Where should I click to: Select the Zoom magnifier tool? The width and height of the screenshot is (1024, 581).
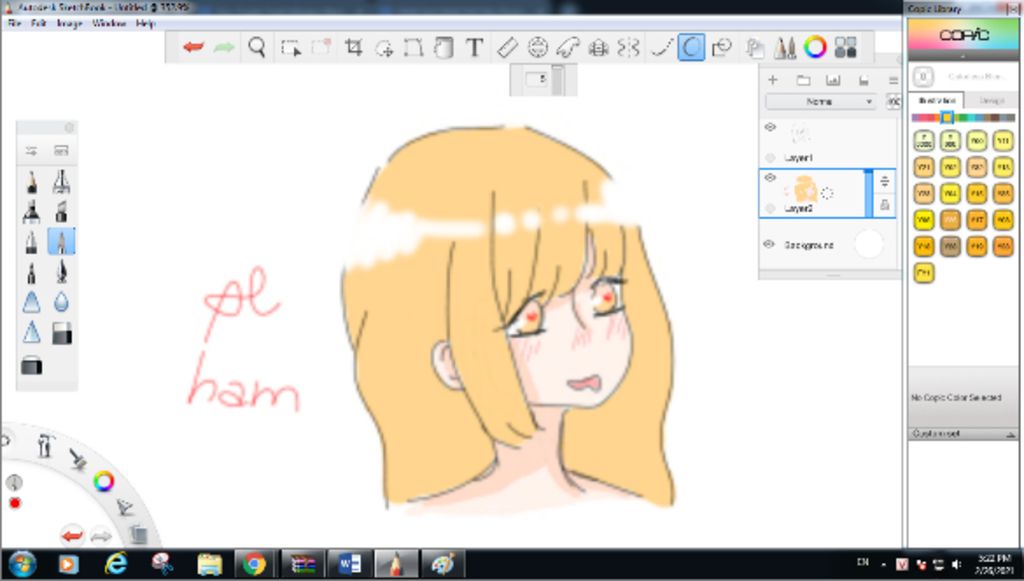(x=257, y=47)
